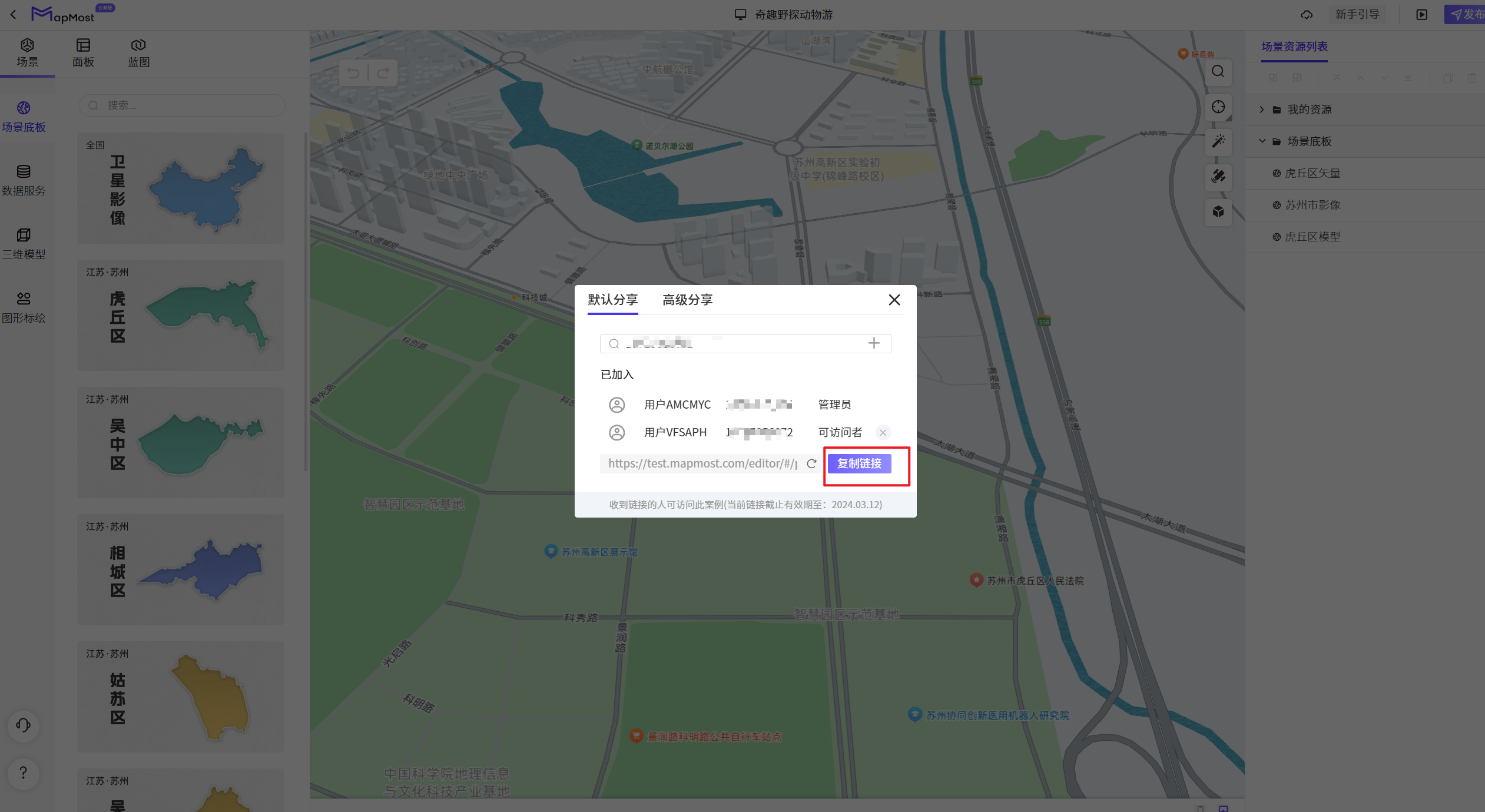Focus the 搜索 box in the left panel
Viewport: 1485px width, 812px height.
[182, 105]
